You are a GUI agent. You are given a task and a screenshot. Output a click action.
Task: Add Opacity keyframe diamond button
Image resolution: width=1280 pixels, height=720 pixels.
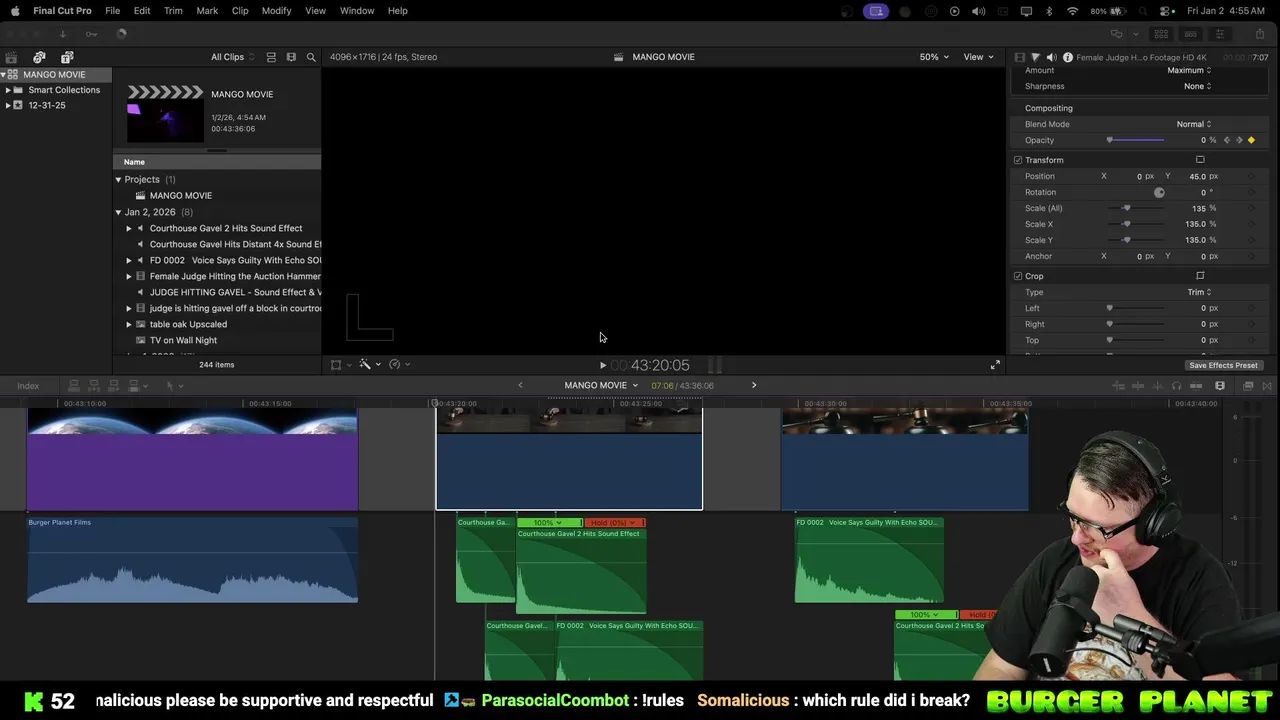coord(1251,140)
